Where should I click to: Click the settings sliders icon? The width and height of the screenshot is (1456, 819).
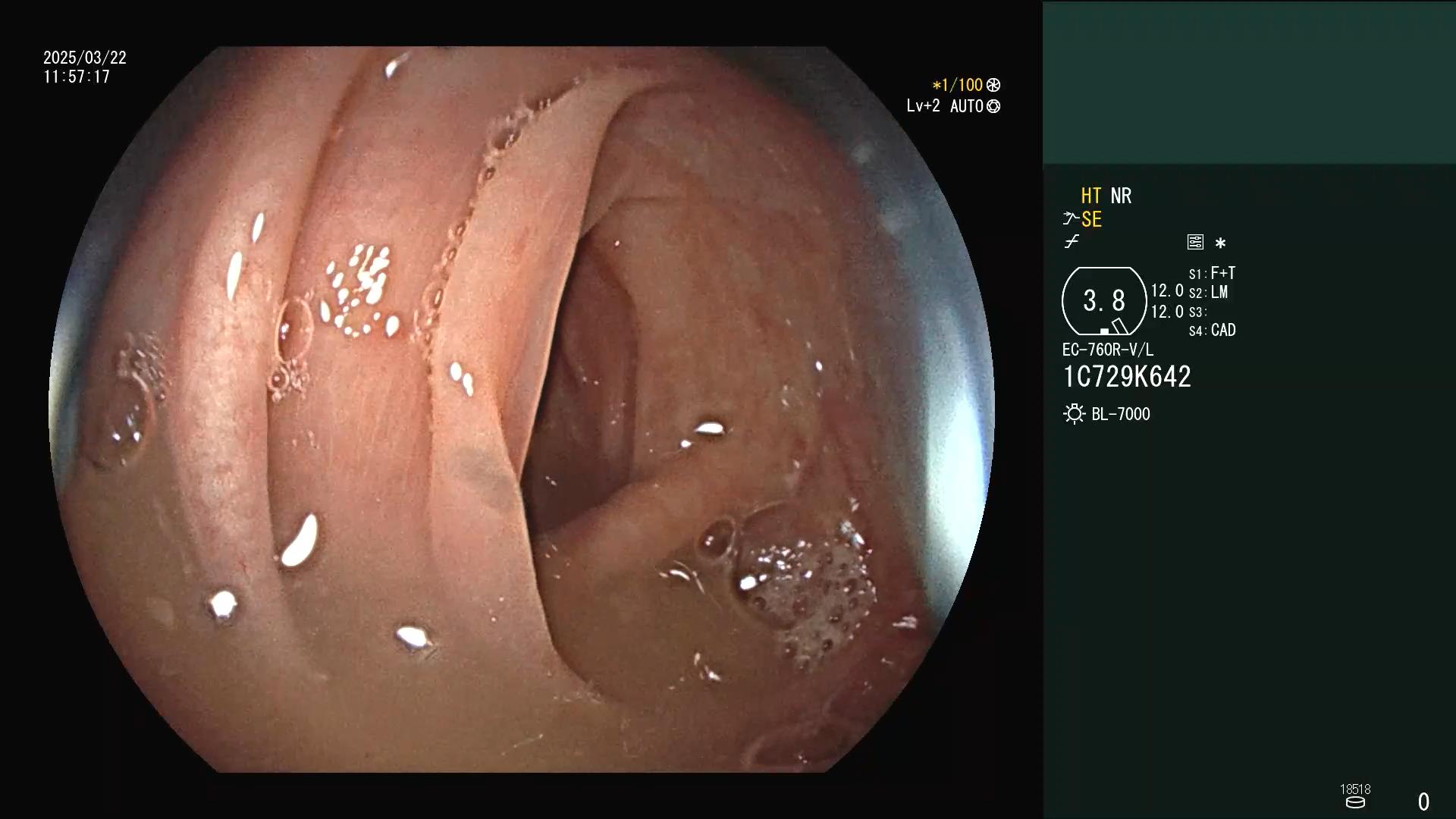[x=1195, y=242]
